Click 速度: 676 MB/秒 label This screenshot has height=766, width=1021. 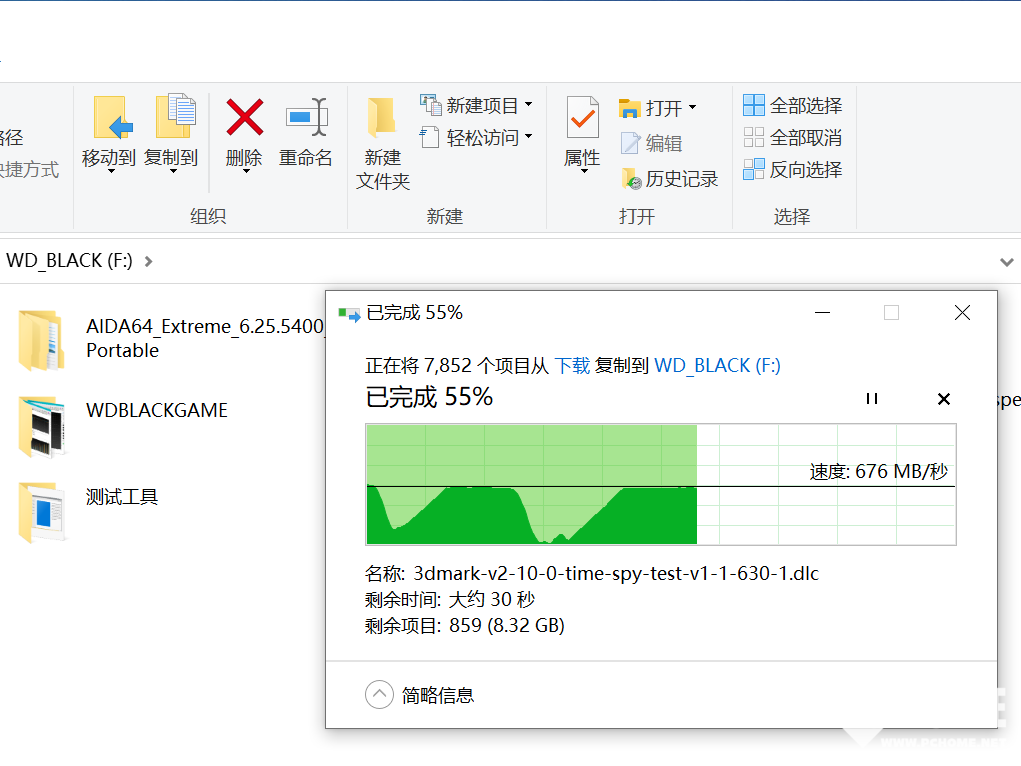(x=878, y=472)
